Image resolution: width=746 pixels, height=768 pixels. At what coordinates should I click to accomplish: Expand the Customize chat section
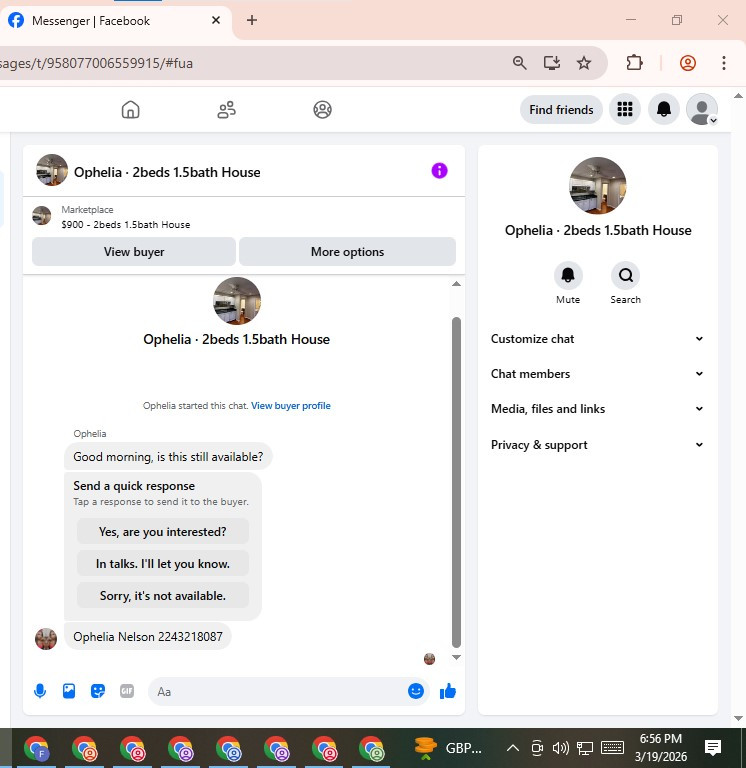tap(597, 338)
